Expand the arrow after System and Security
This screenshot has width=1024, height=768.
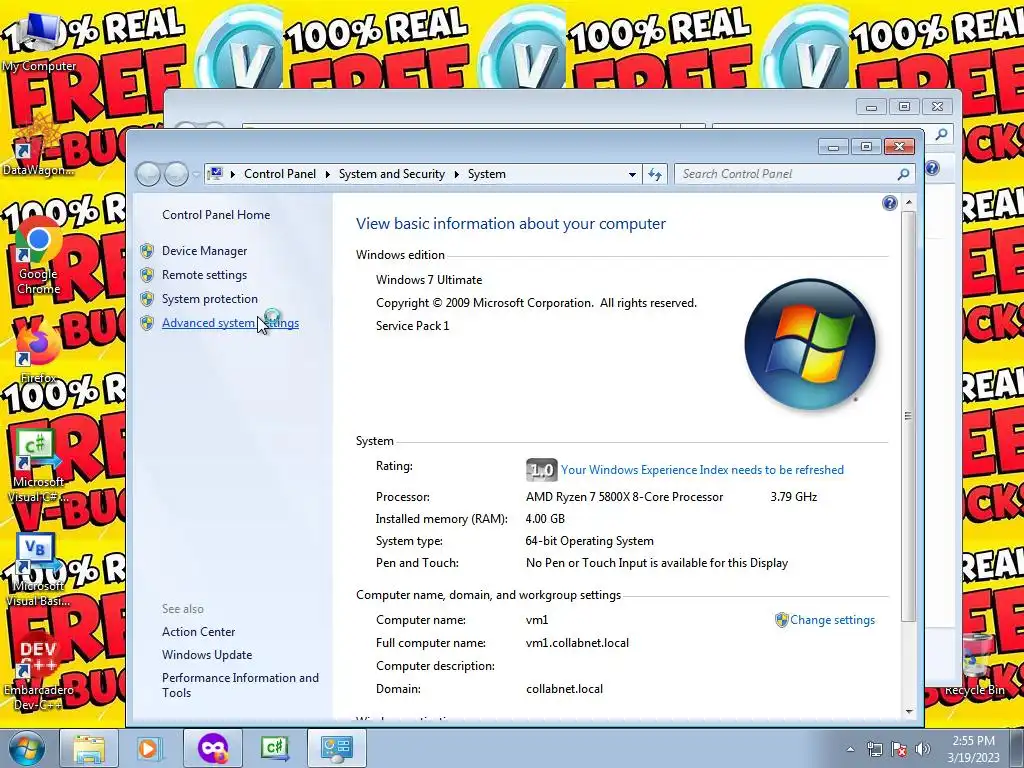pos(456,174)
